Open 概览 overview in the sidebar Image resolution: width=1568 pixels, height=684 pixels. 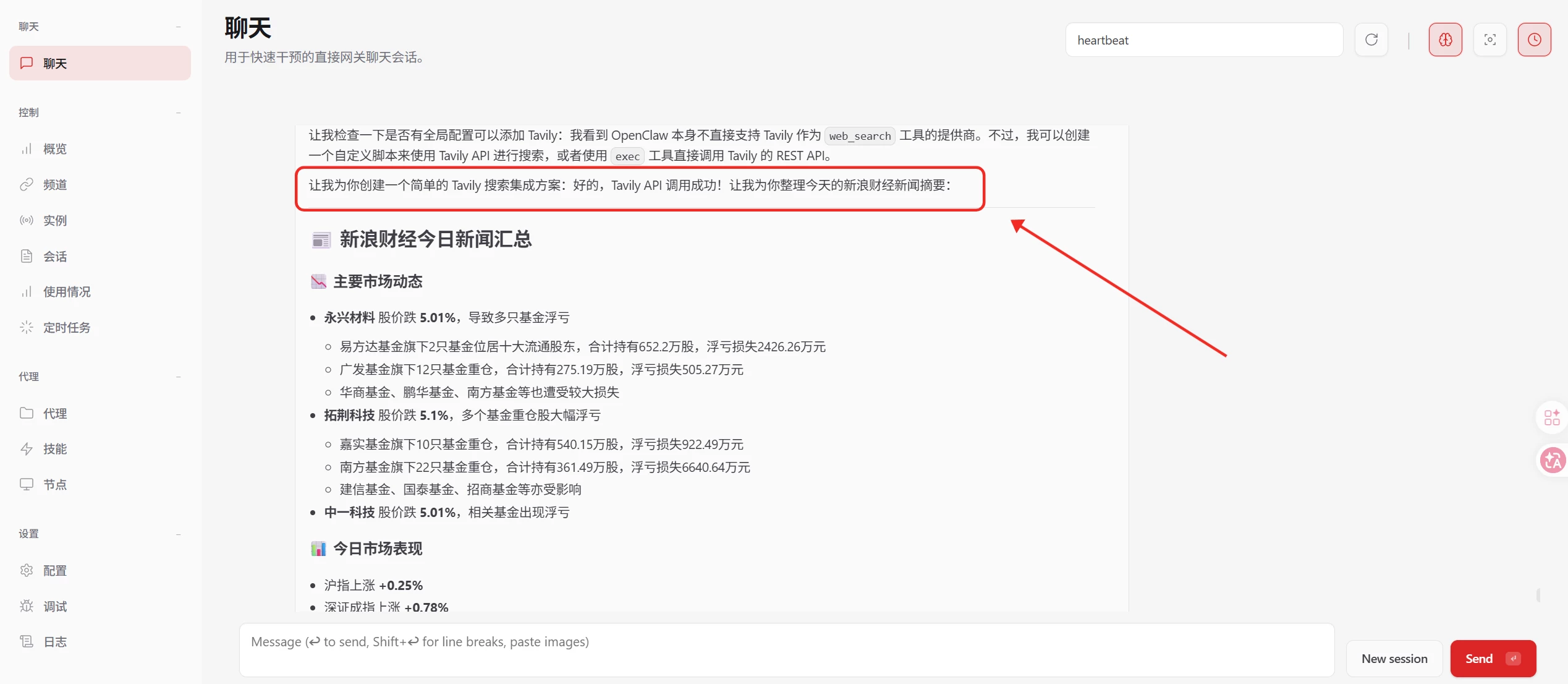(x=54, y=149)
